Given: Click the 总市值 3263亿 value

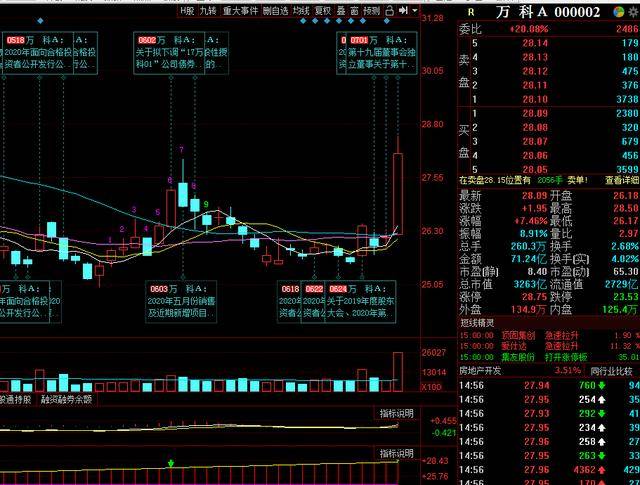Looking at the screenshot, I should click(531, 284).
